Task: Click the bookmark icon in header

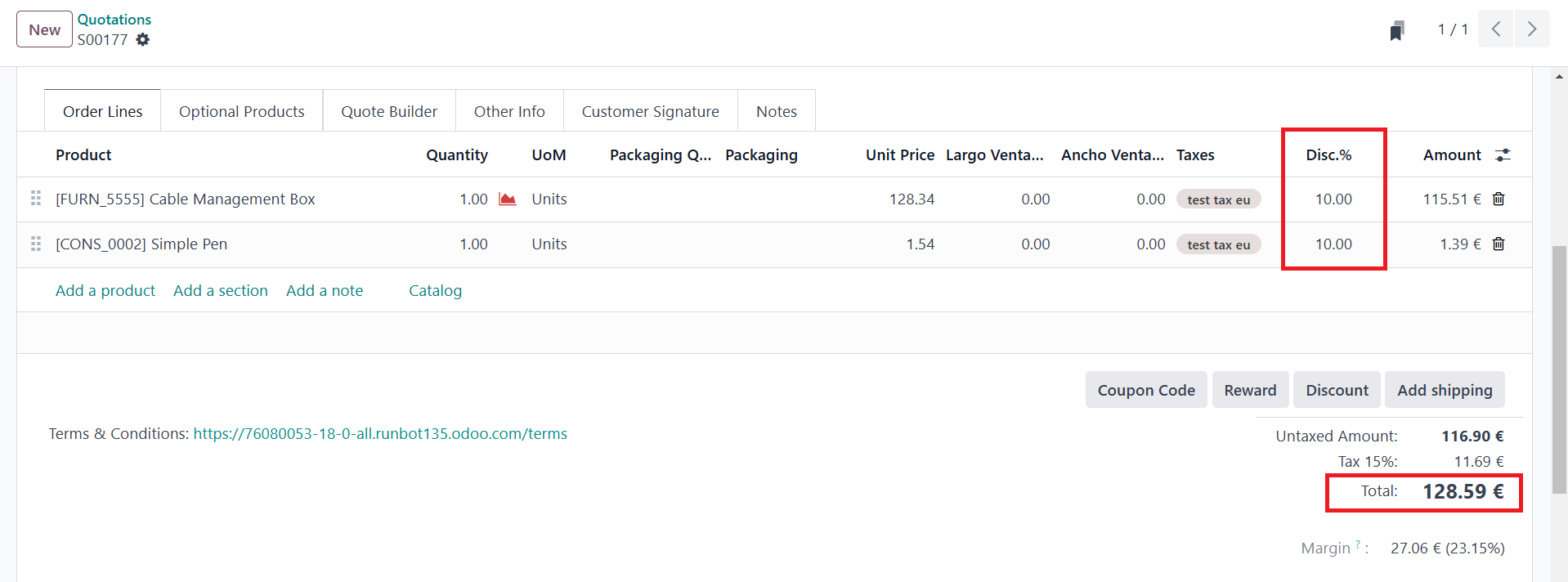Action: [1397, 31]
